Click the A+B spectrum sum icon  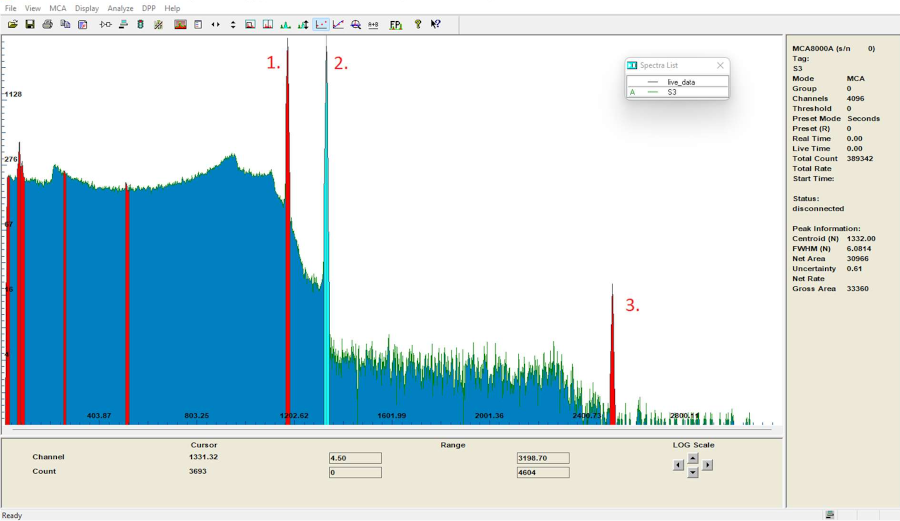coord(373,24)
